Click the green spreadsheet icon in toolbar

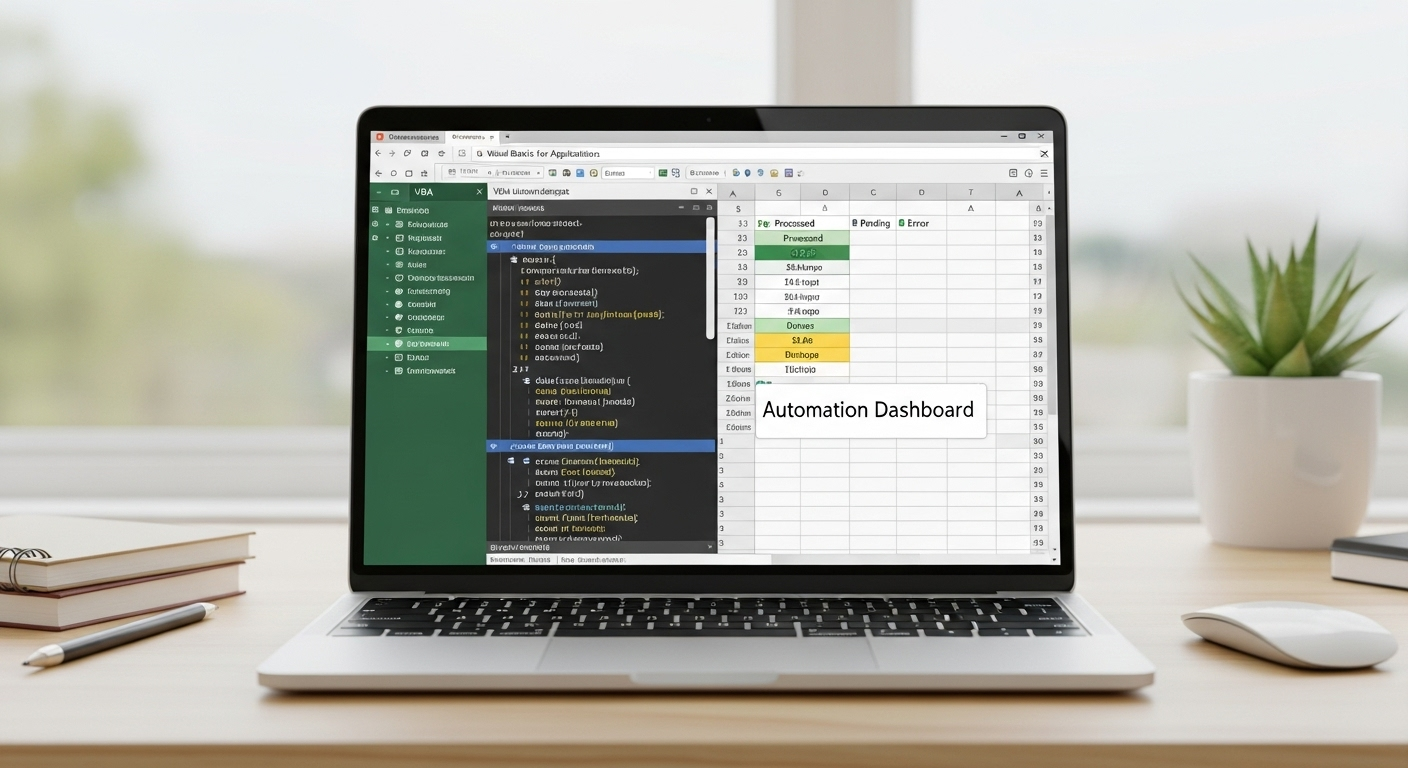[662, 173]
